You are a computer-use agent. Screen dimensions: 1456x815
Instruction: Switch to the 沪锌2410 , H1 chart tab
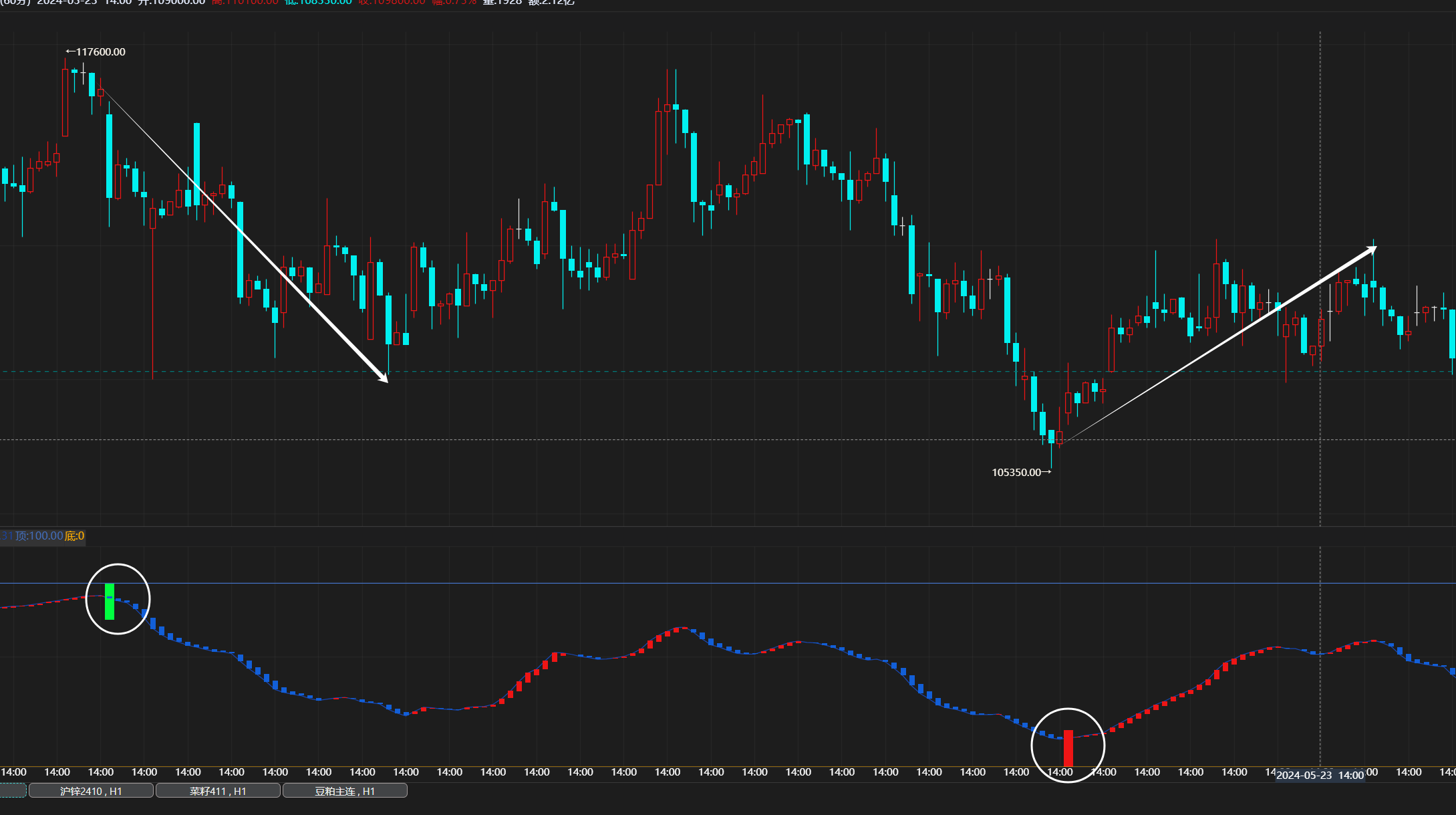click(91, 791)
